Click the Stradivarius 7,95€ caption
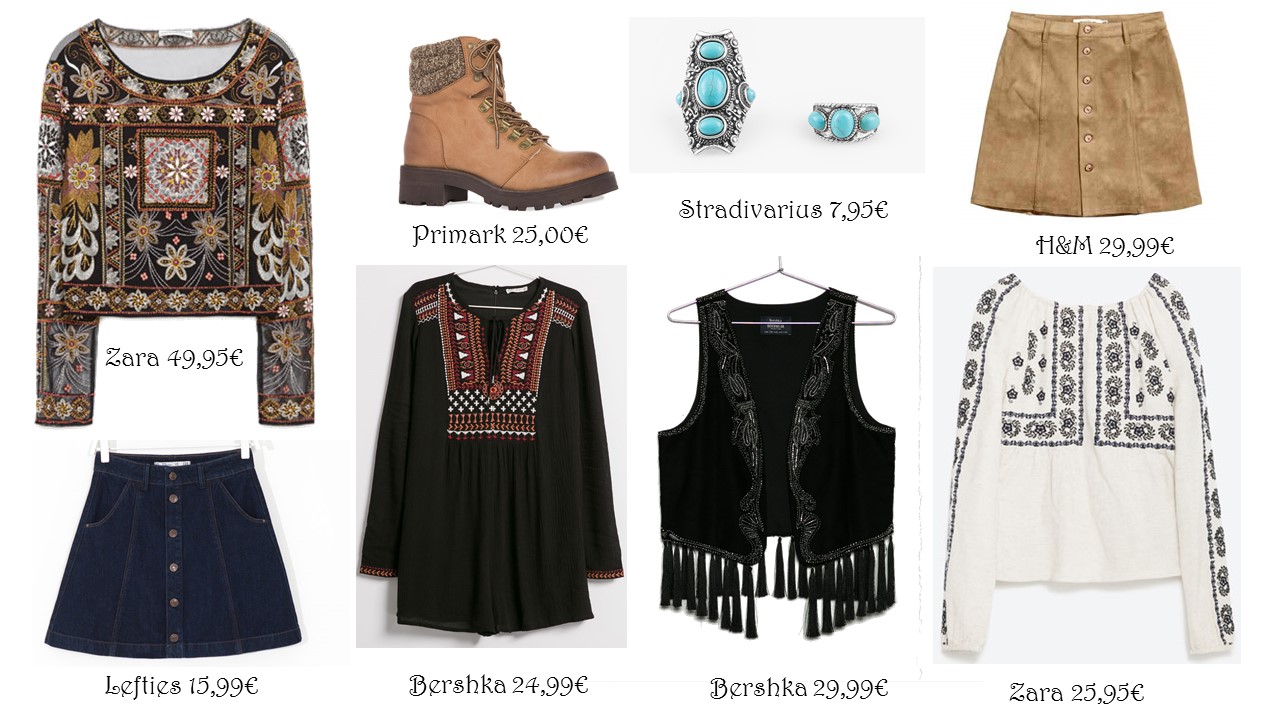1280x720 pixels. (x=783, y=210)
